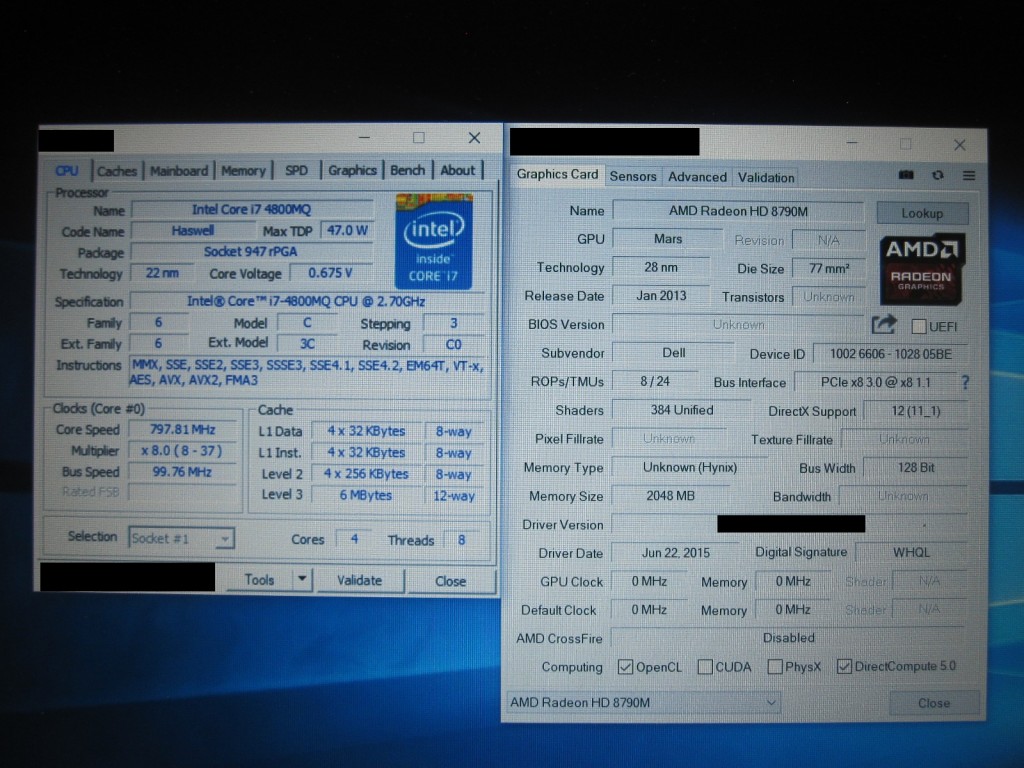Switch to the CPU tab

[x=67, y=170]
